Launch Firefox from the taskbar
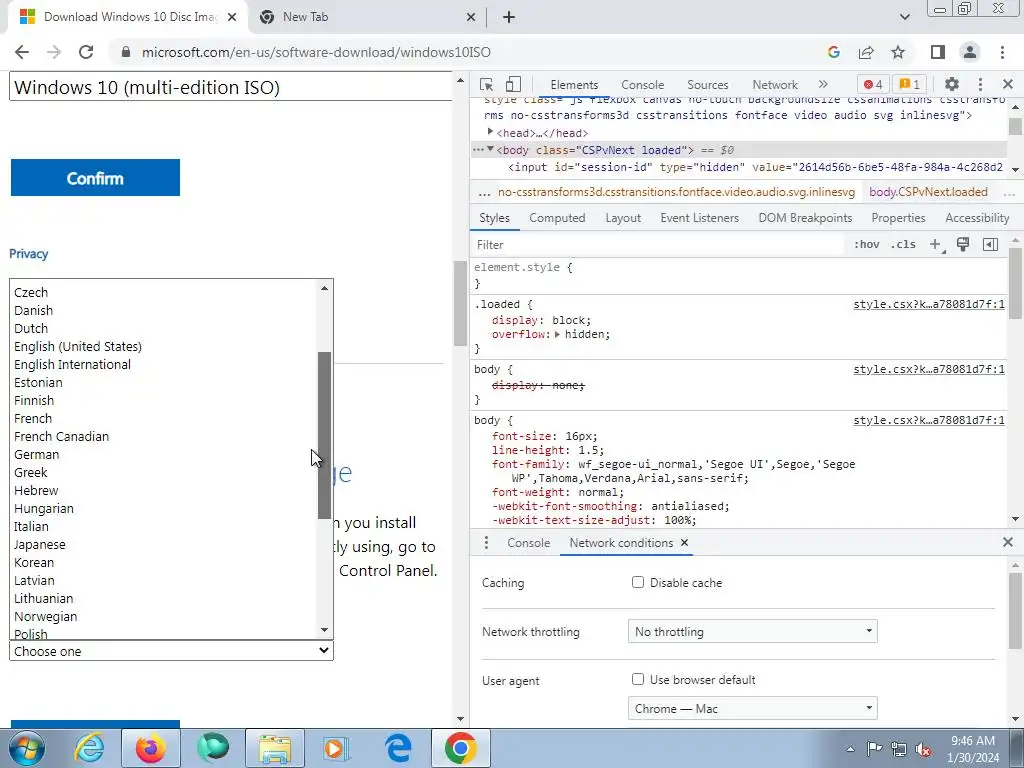The width and height of the screenshot is (1024, 768). point(150,748)
